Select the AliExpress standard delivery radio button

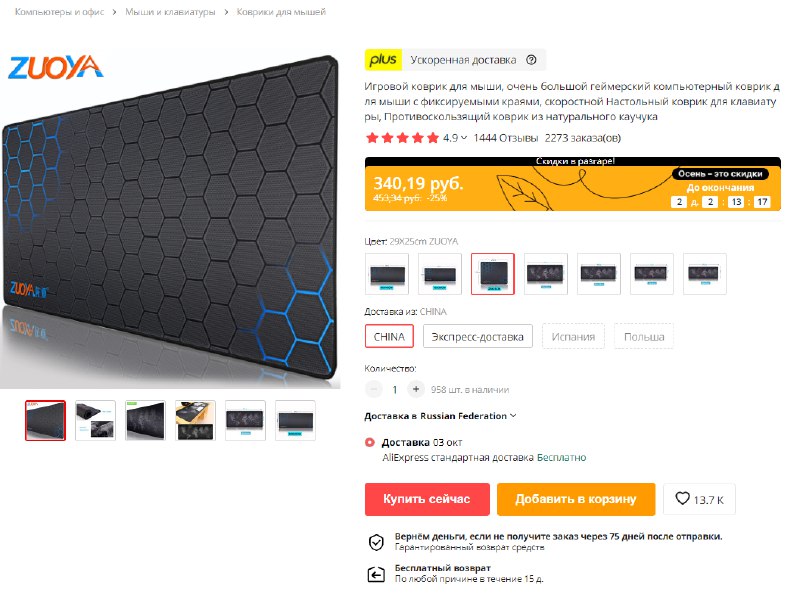(x=370, y=443)
